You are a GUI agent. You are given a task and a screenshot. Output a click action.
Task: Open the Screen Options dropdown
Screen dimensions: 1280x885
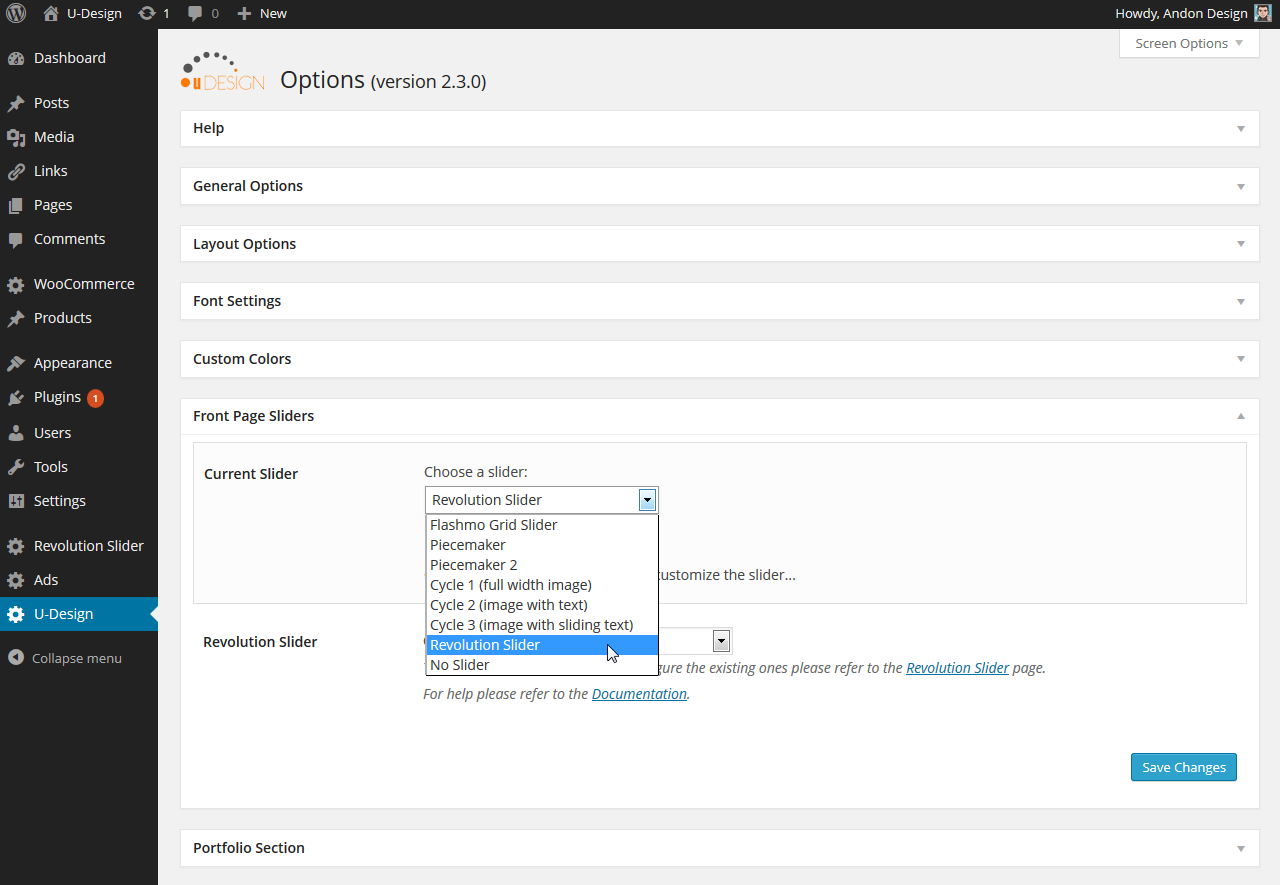point(1189,44)
